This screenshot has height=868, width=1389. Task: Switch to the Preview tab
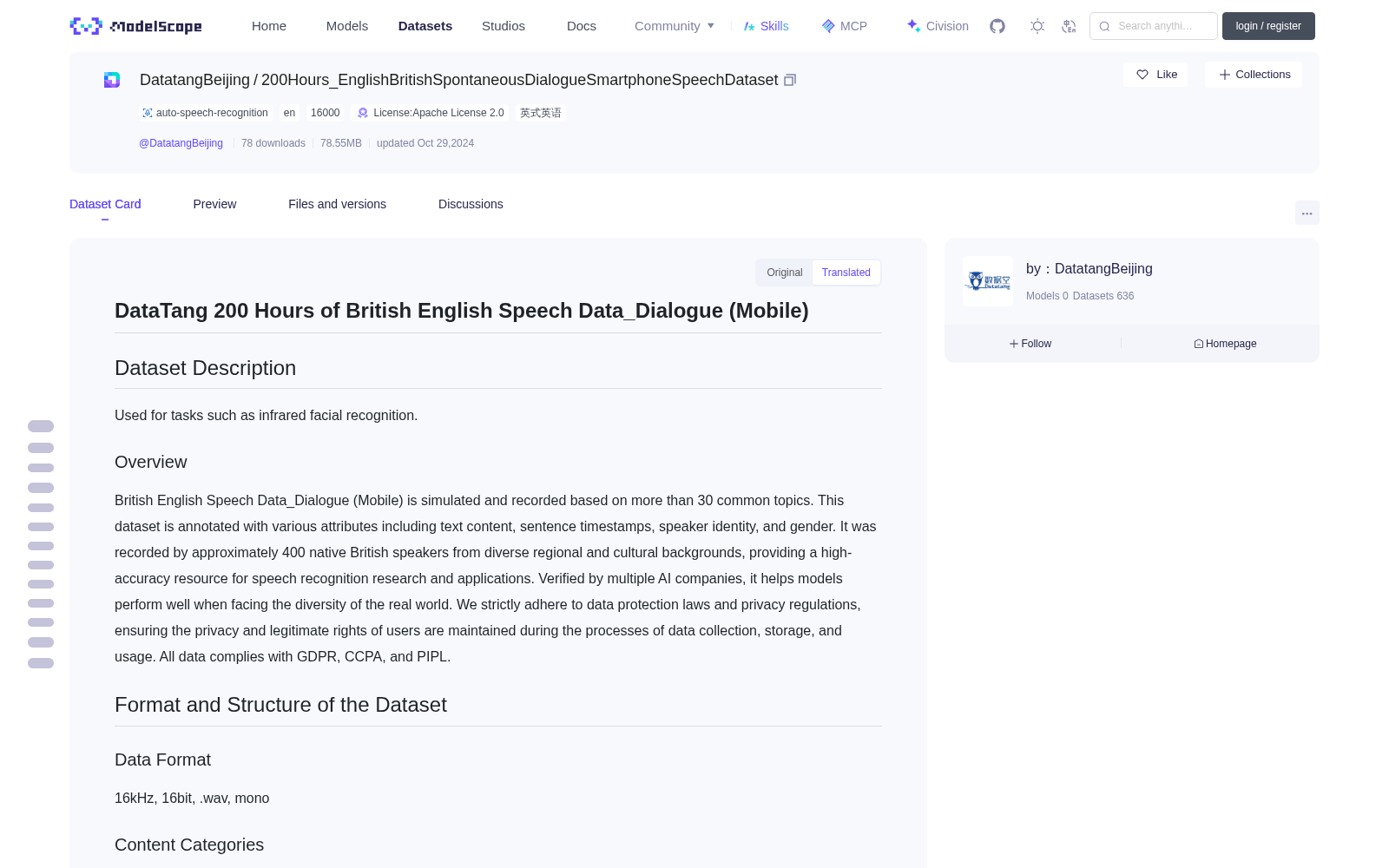(x=214, y=204)
